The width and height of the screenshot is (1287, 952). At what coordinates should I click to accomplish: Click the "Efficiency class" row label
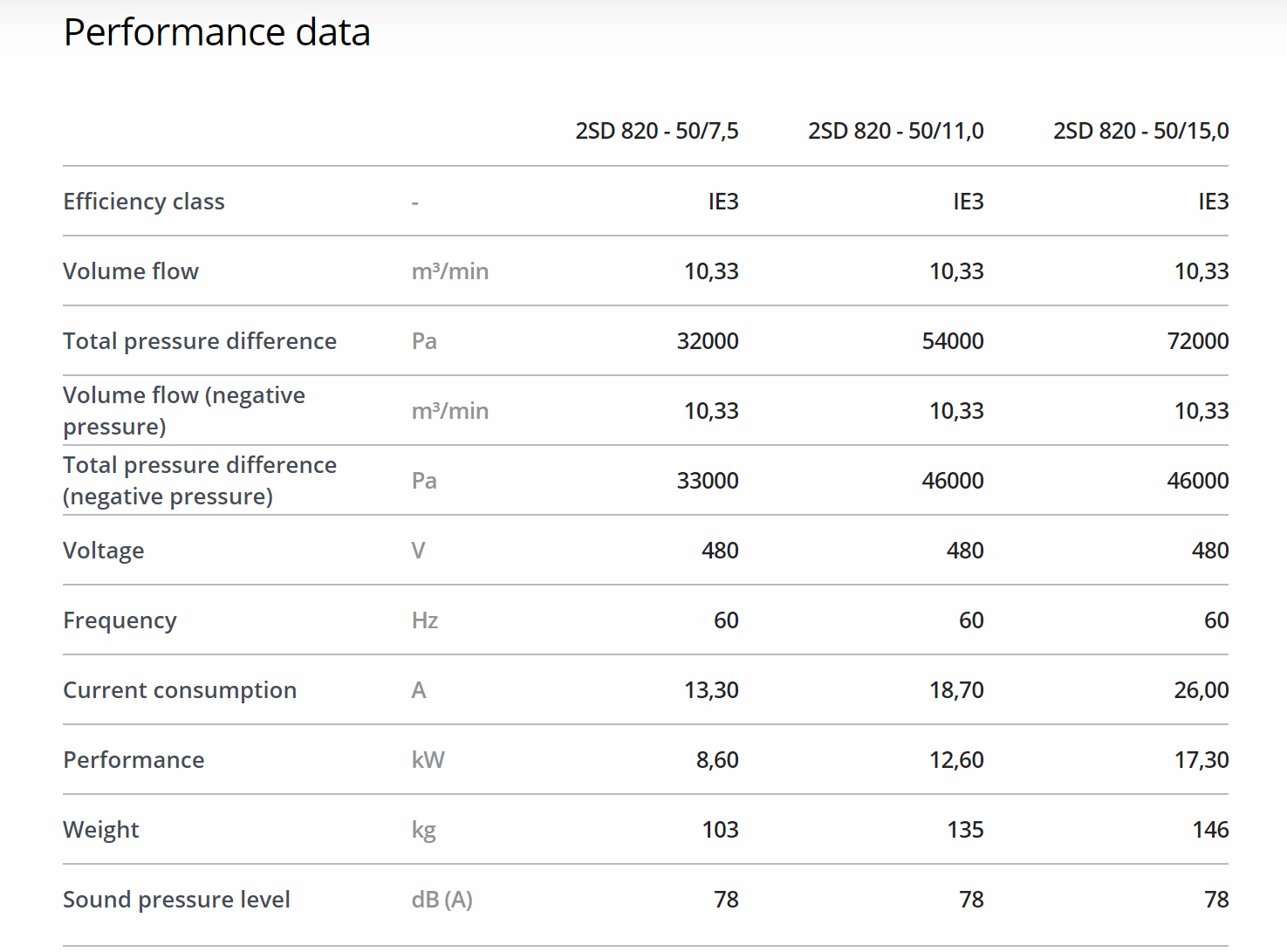[144, 202]
